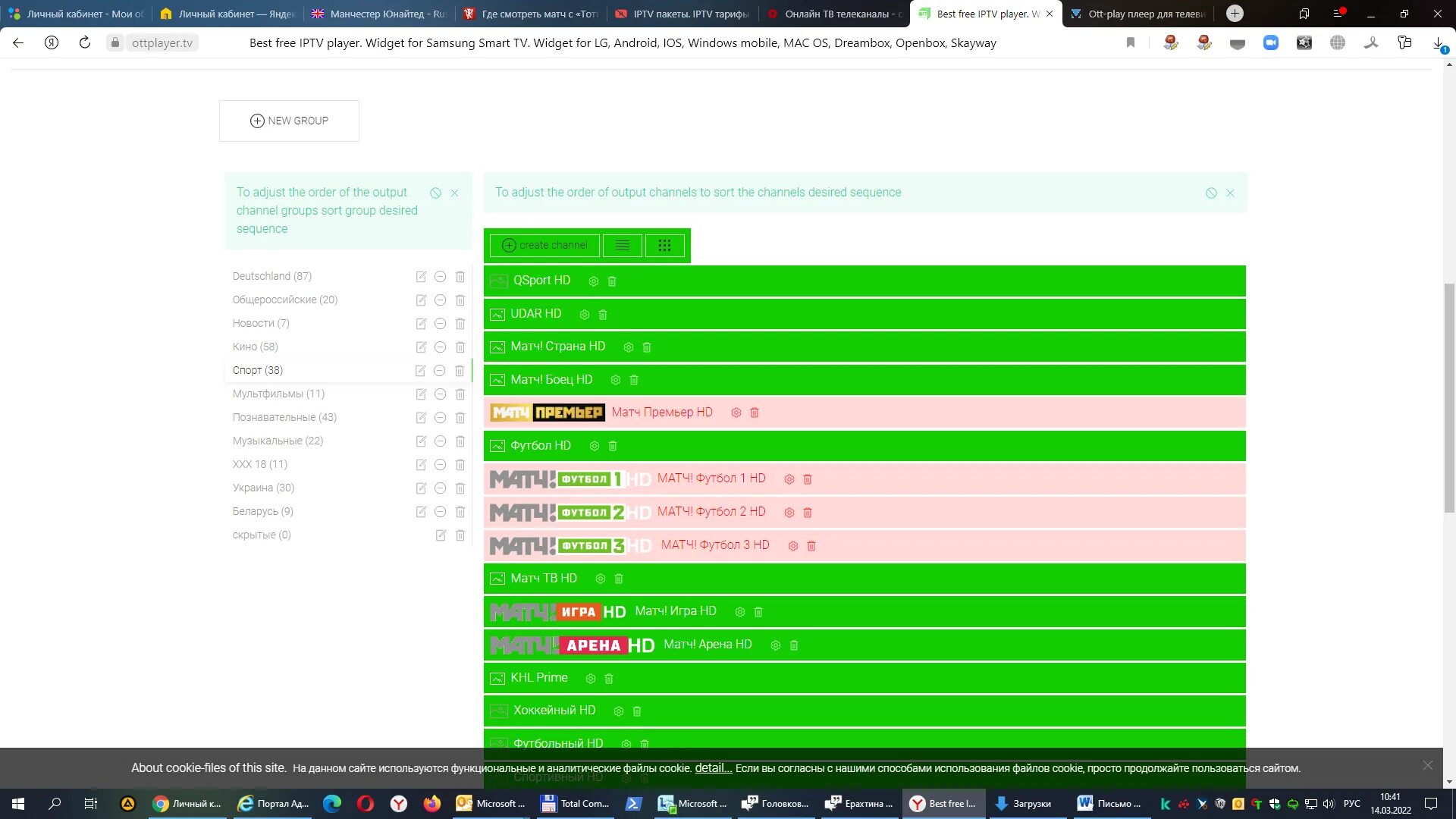Edit the скрытые (0) group
The height and width of the screenshot is (819, 1456).
click(x=441, y=535)
